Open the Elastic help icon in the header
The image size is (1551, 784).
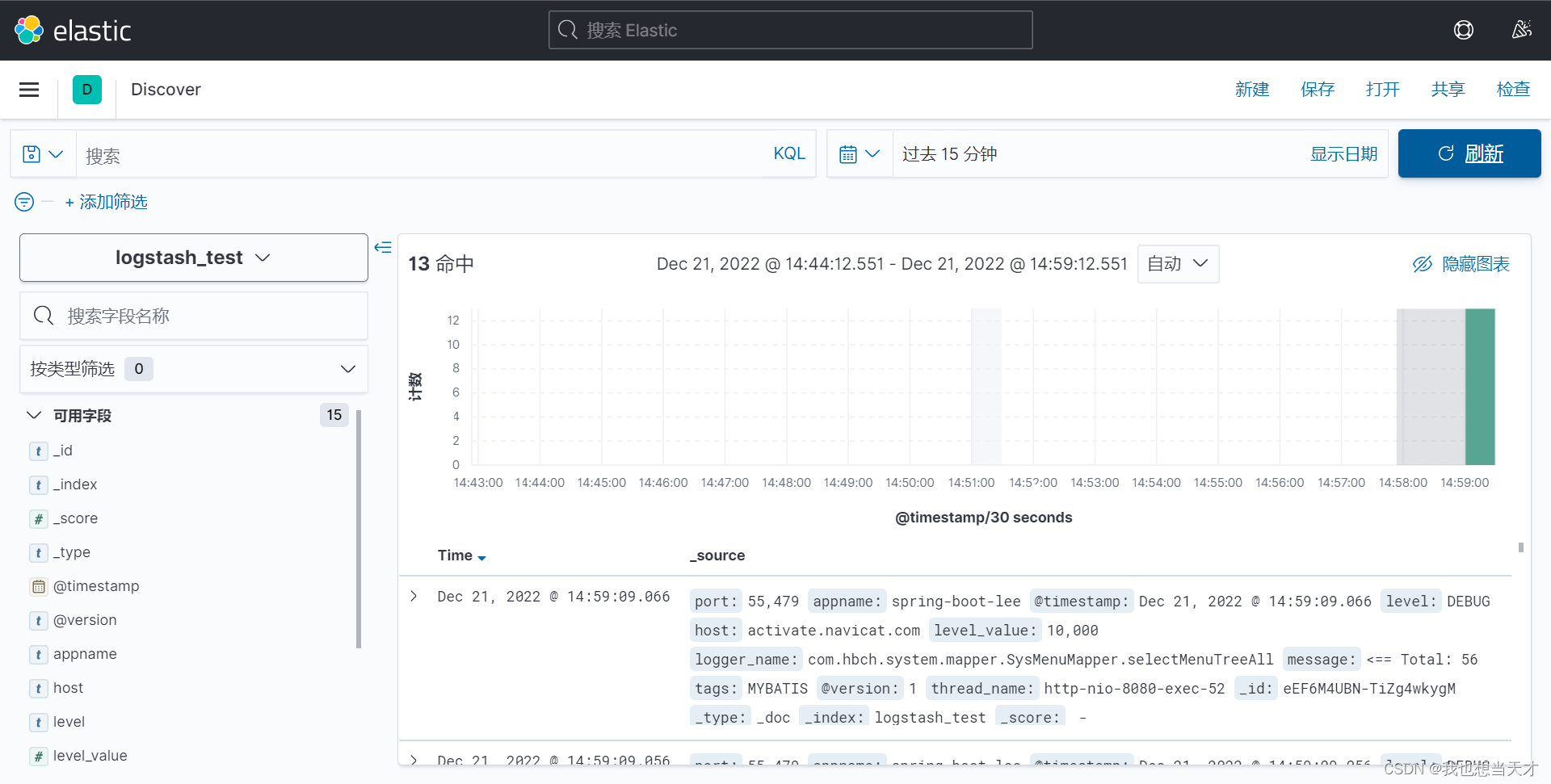(x=1464, y=30)
